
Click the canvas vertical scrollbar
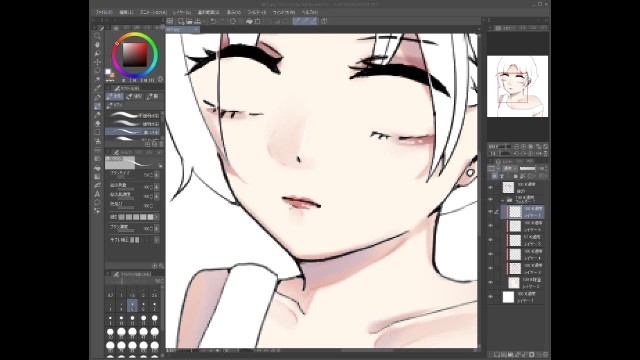click(479, 190)
